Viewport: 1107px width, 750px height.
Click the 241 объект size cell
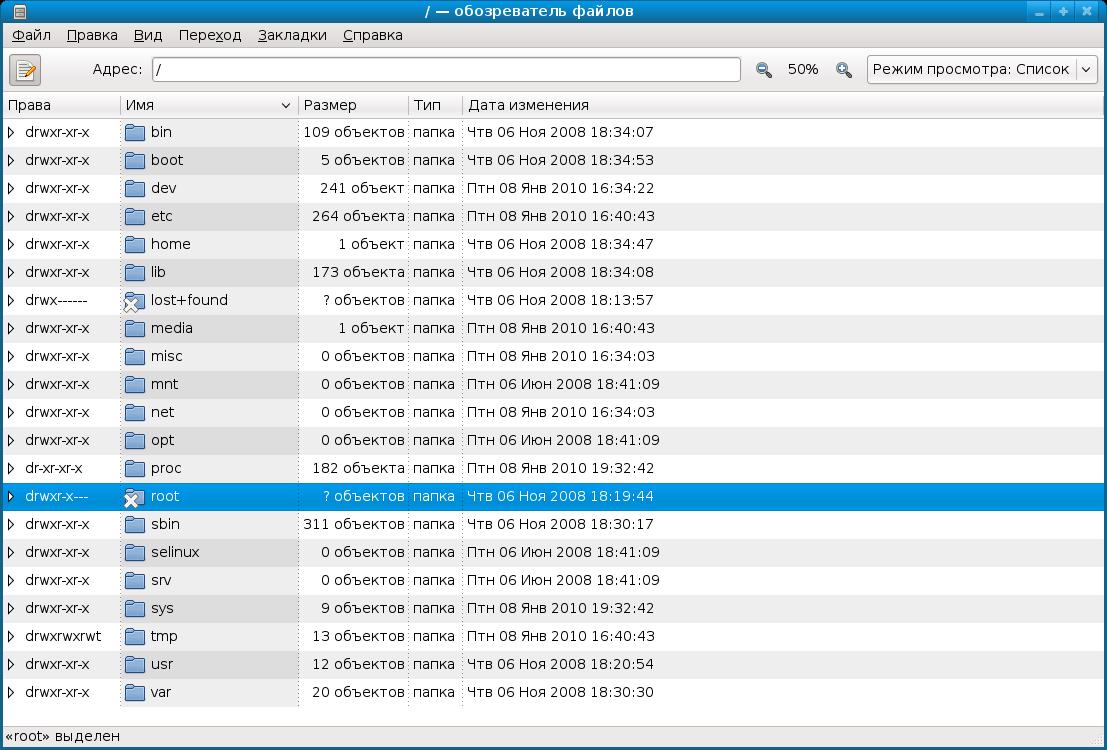point(362,189)
